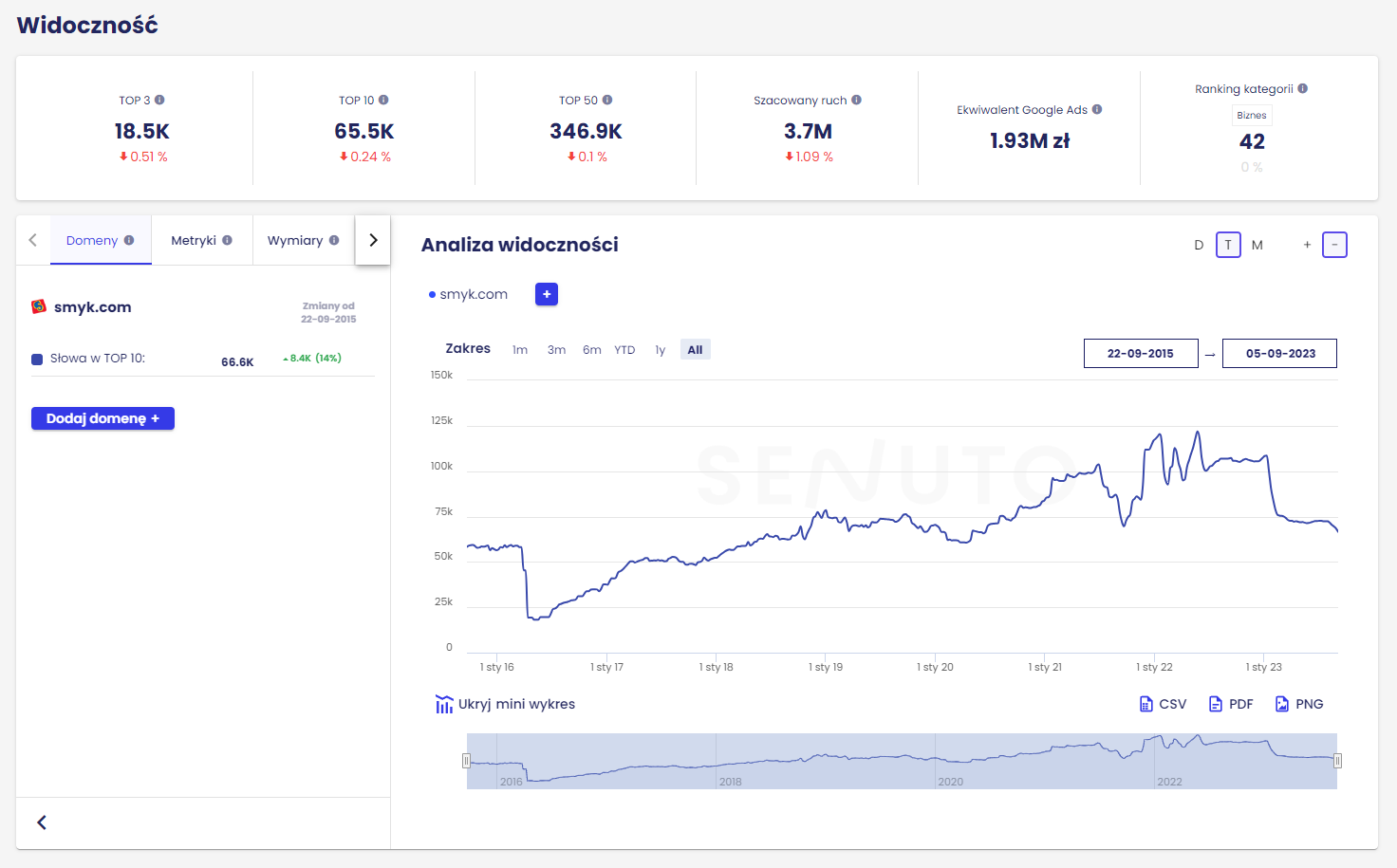The width and height of the screenshot is (1397, 868).
Task: Click the 66.6K keywords value
Action: (x=237, y=362)
